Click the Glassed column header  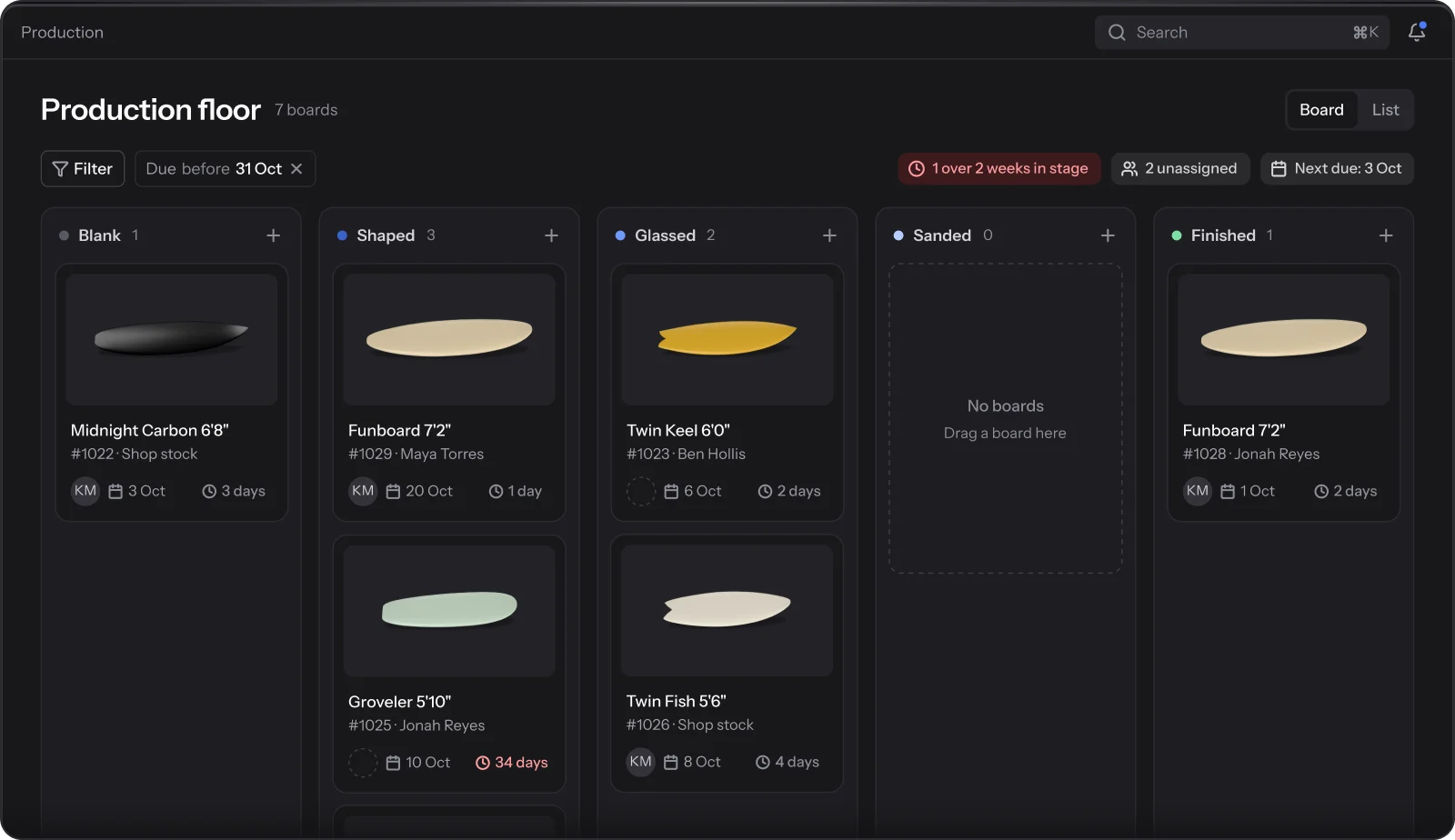[665, 235]
